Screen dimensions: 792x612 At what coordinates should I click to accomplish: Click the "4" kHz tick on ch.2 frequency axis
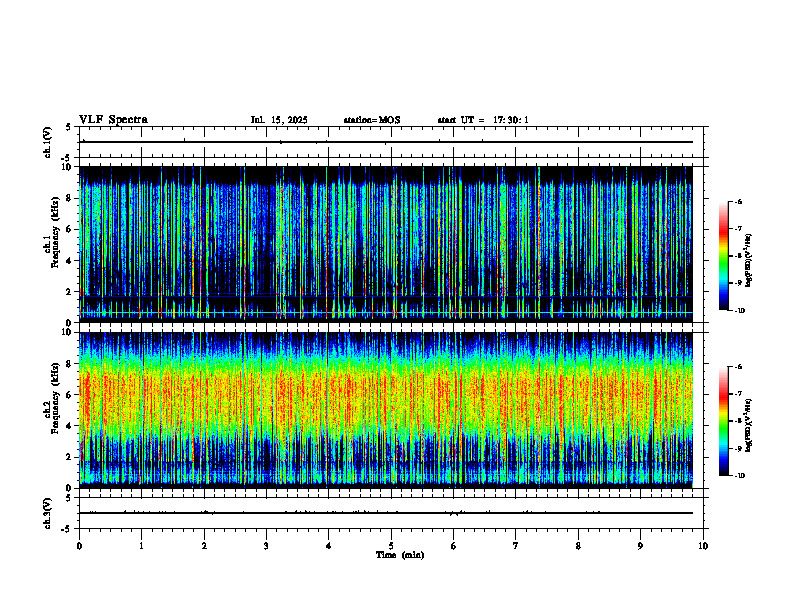[70, 426]
